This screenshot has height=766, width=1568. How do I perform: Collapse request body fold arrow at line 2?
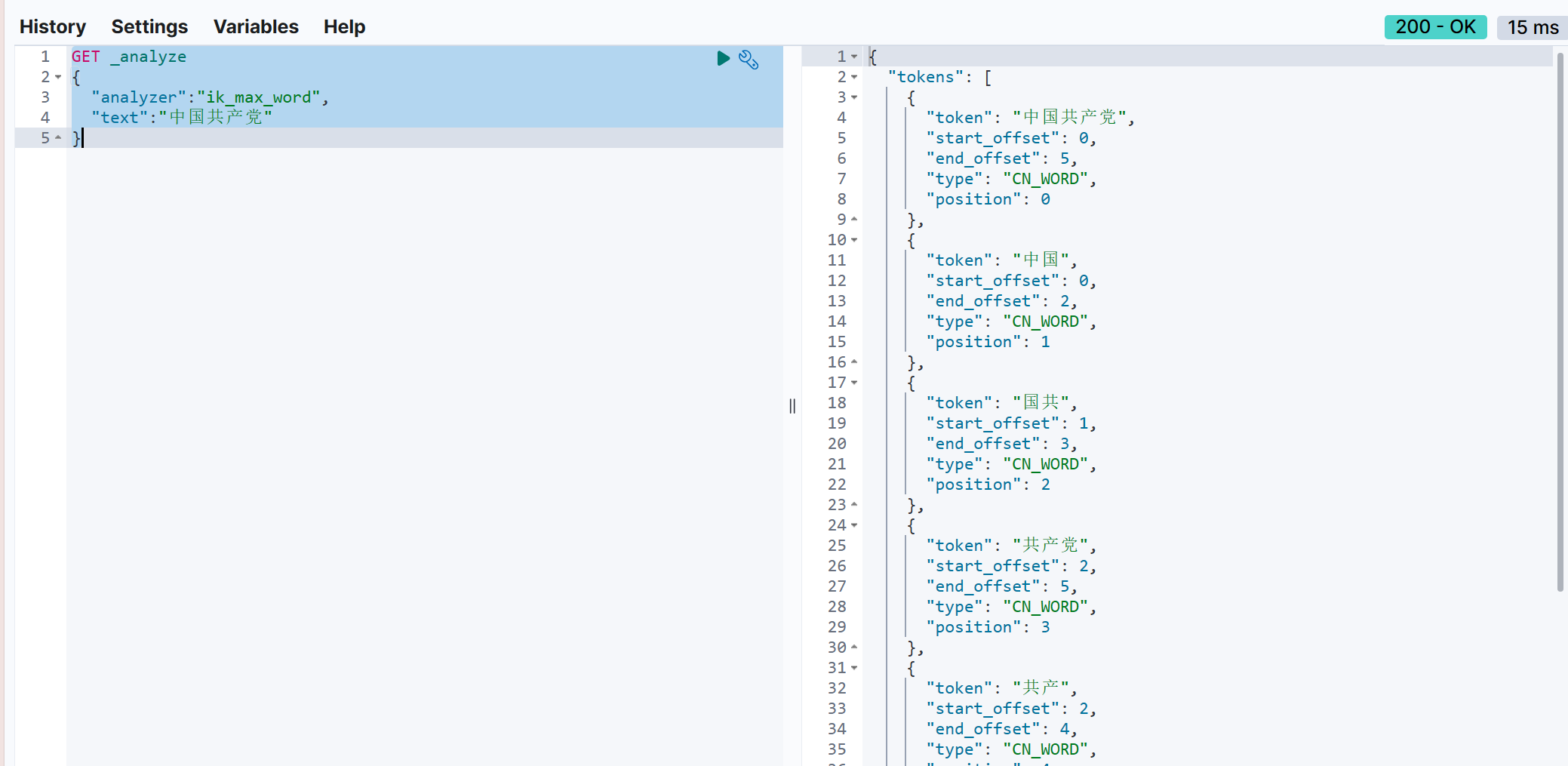click(58, 77)
